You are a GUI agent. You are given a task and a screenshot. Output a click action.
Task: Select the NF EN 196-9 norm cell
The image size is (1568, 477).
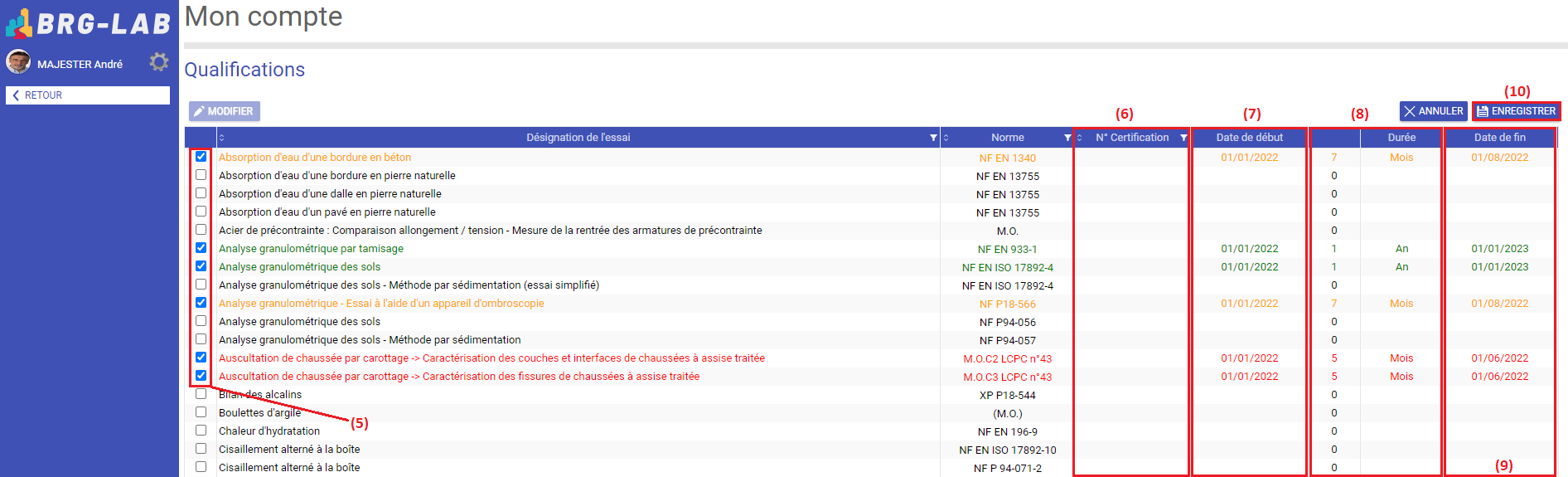[1007, 431]
